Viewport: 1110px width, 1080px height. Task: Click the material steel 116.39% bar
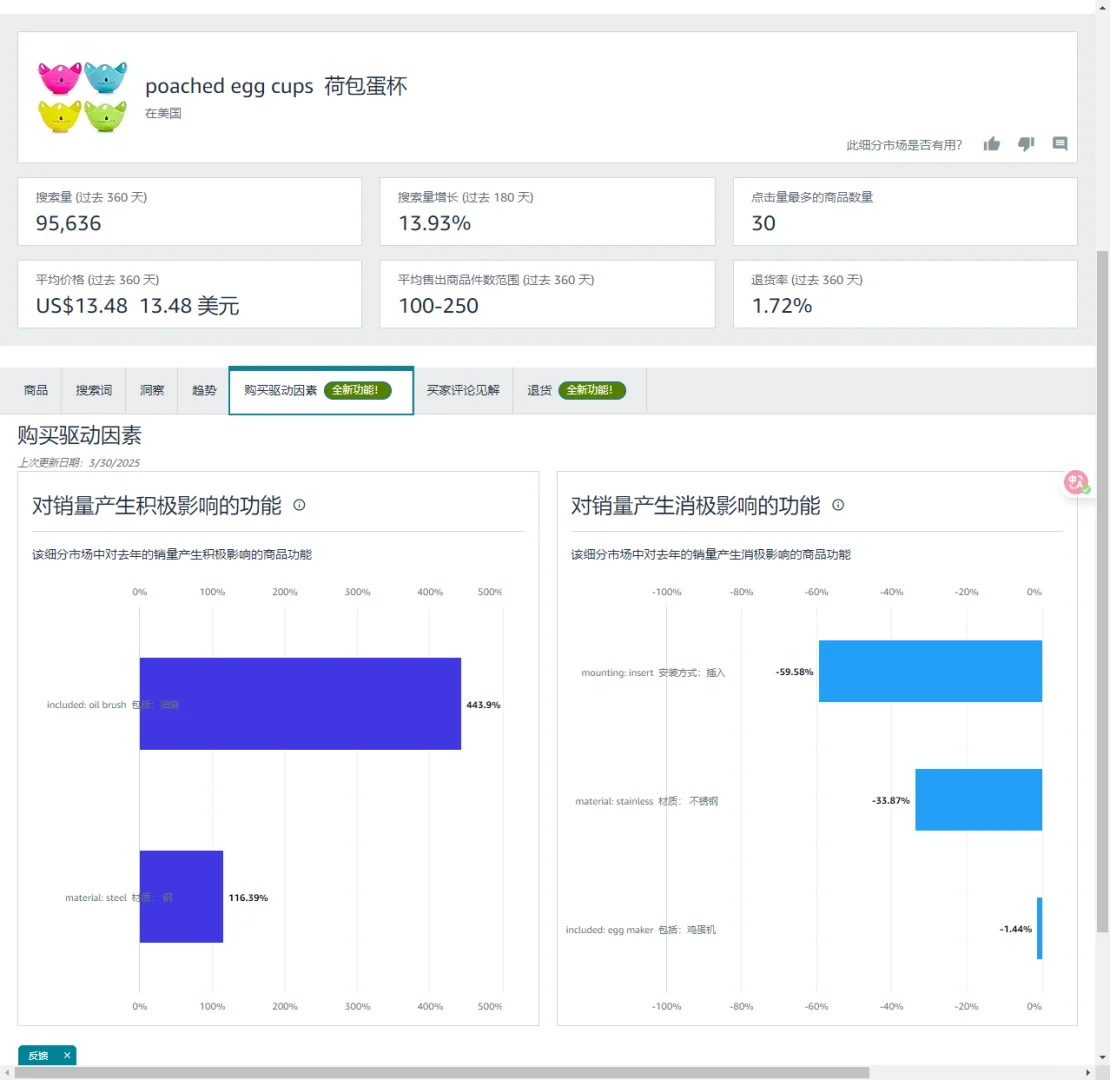click(x=181, y=897)
